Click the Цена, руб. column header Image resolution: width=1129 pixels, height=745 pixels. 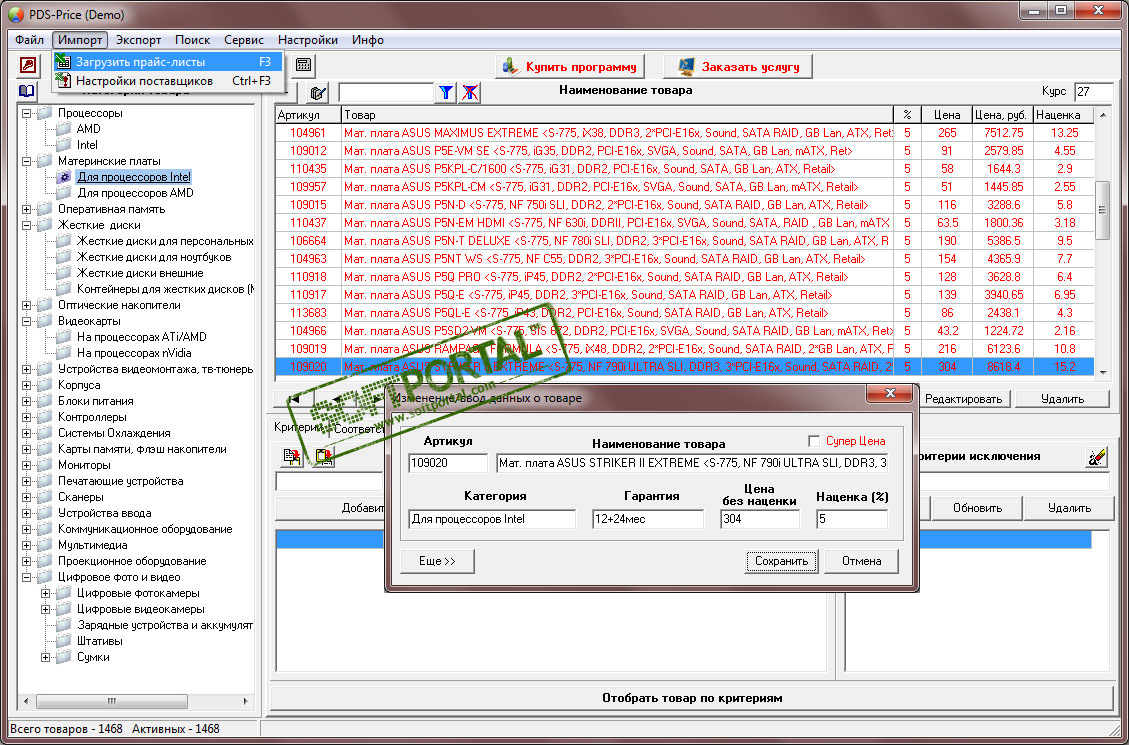coord(1001,115)
